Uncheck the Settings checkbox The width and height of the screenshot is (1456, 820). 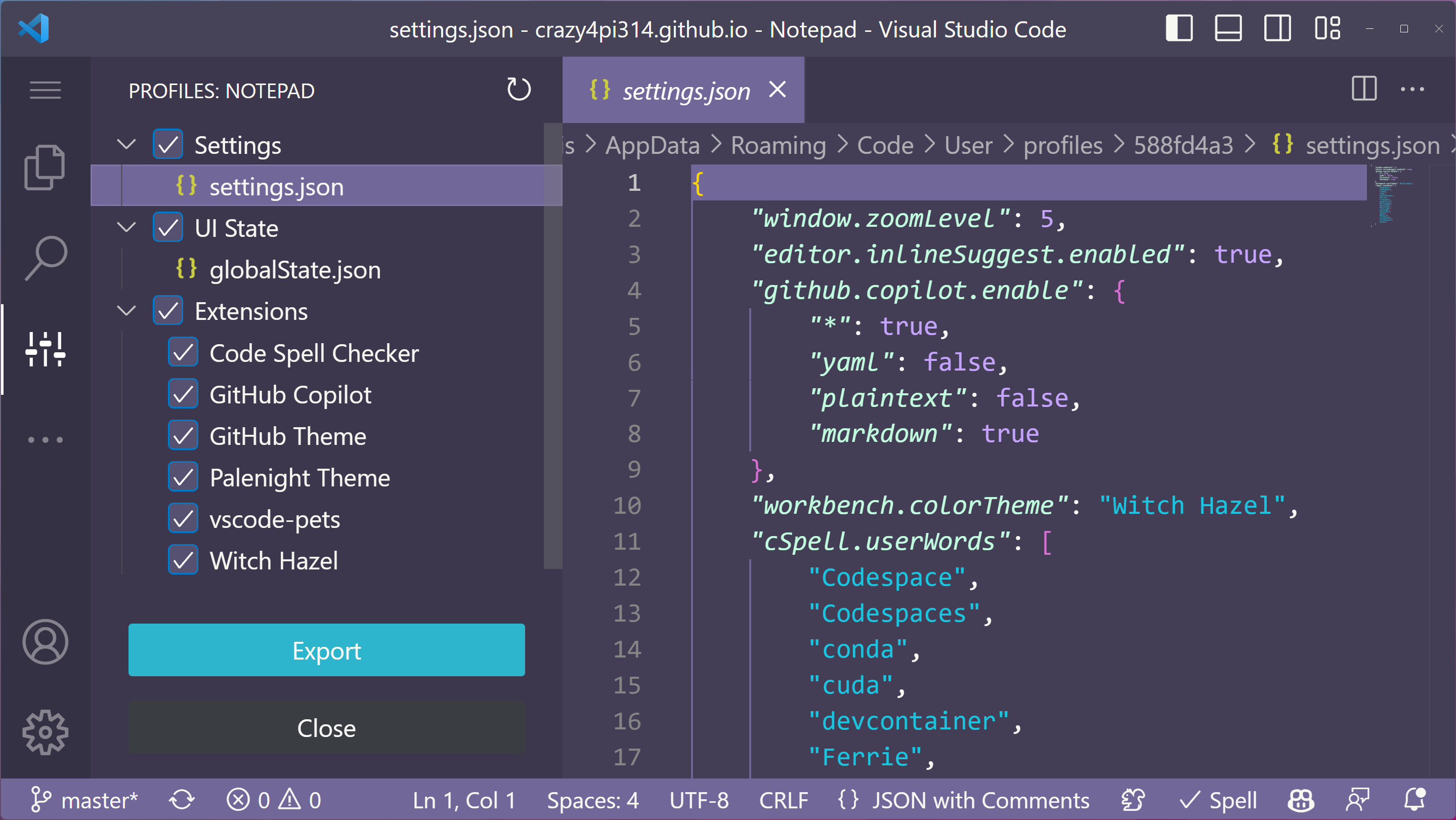click(x=168, y=145)
